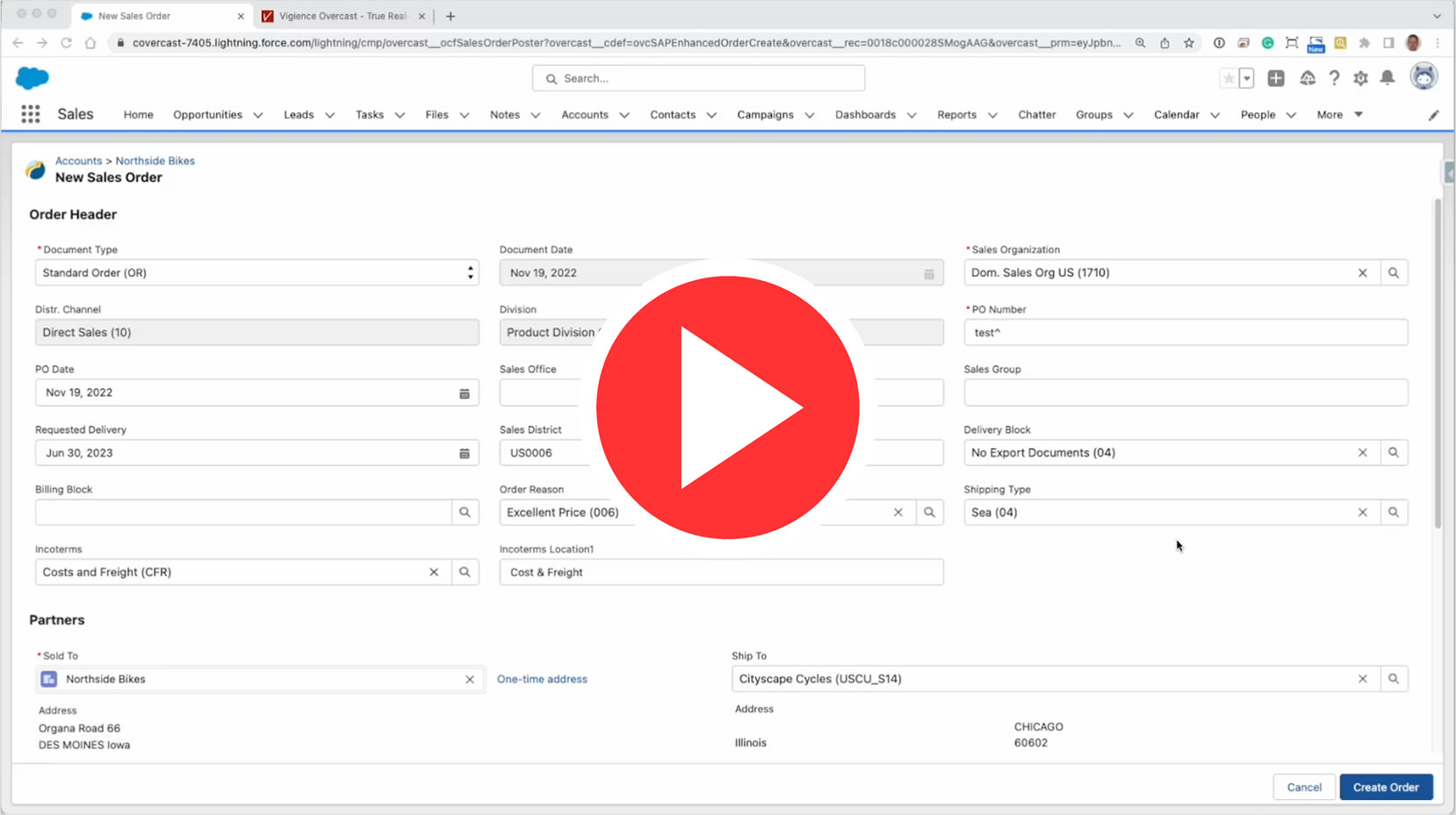Search Delivery Block lookup magnifier
The width and height of the screenshot is (1456, 815).
coord(1394,453)
